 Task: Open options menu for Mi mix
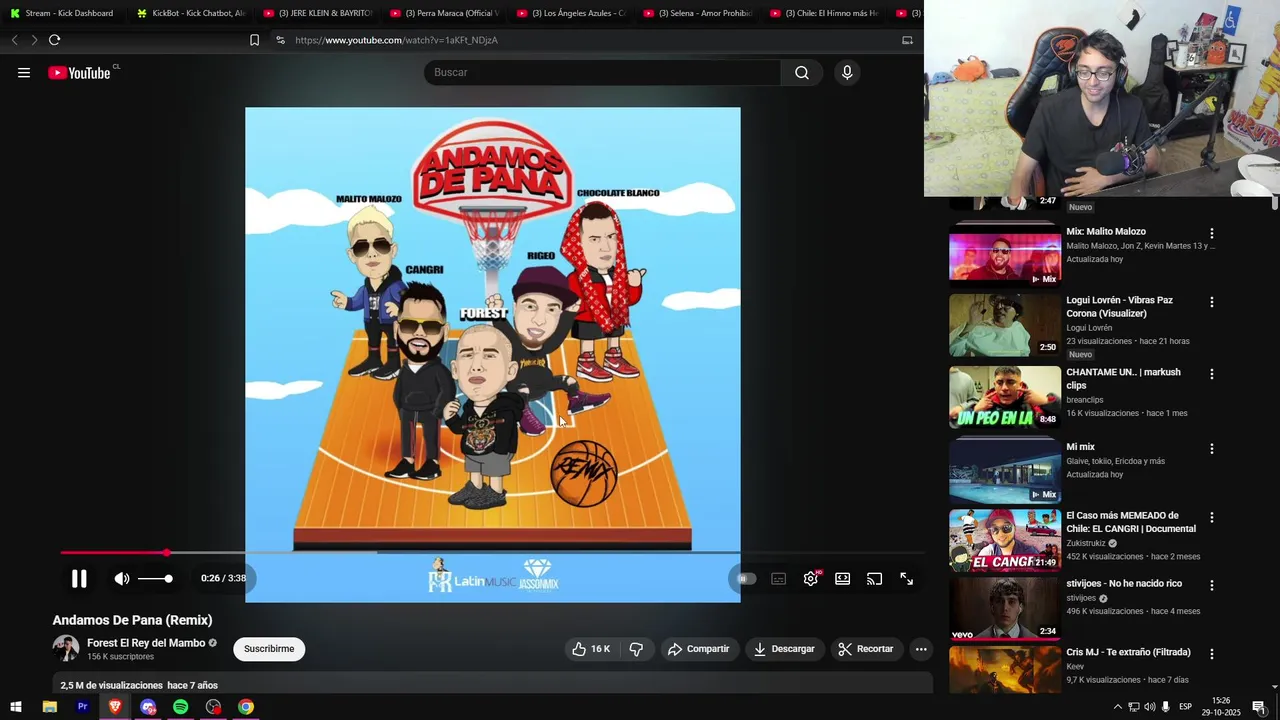1212,449
